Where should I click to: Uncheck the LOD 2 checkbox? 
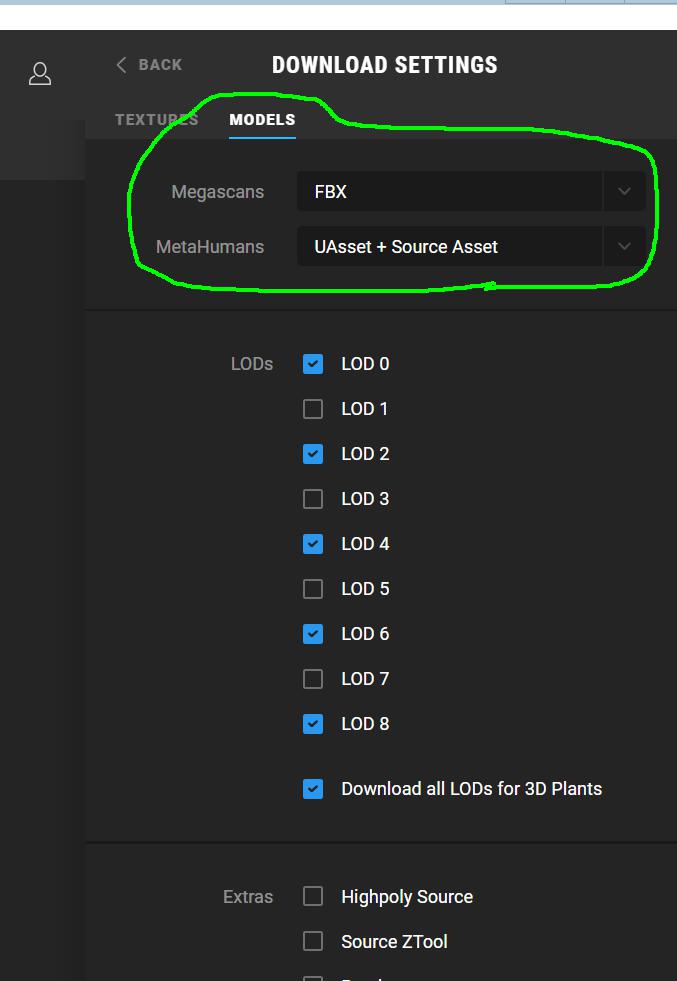click(313, 454)
